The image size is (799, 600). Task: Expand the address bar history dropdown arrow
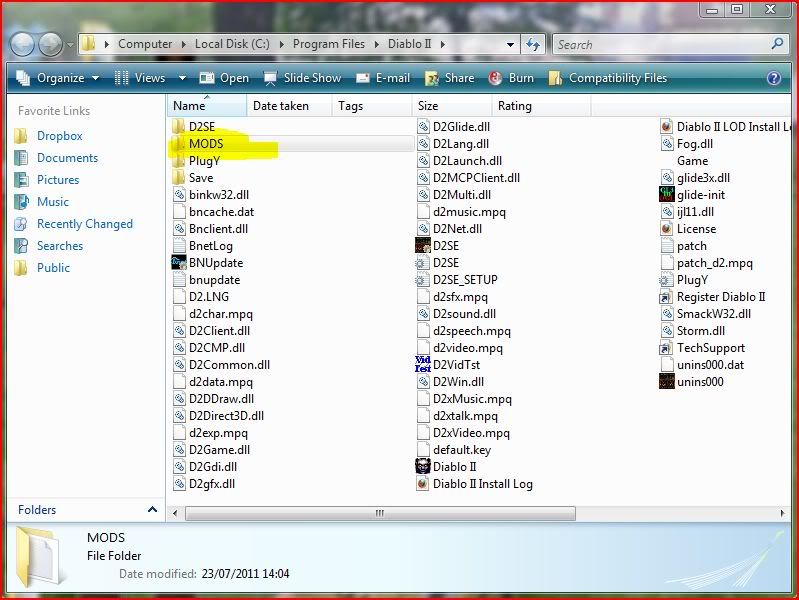coord(510,44)
